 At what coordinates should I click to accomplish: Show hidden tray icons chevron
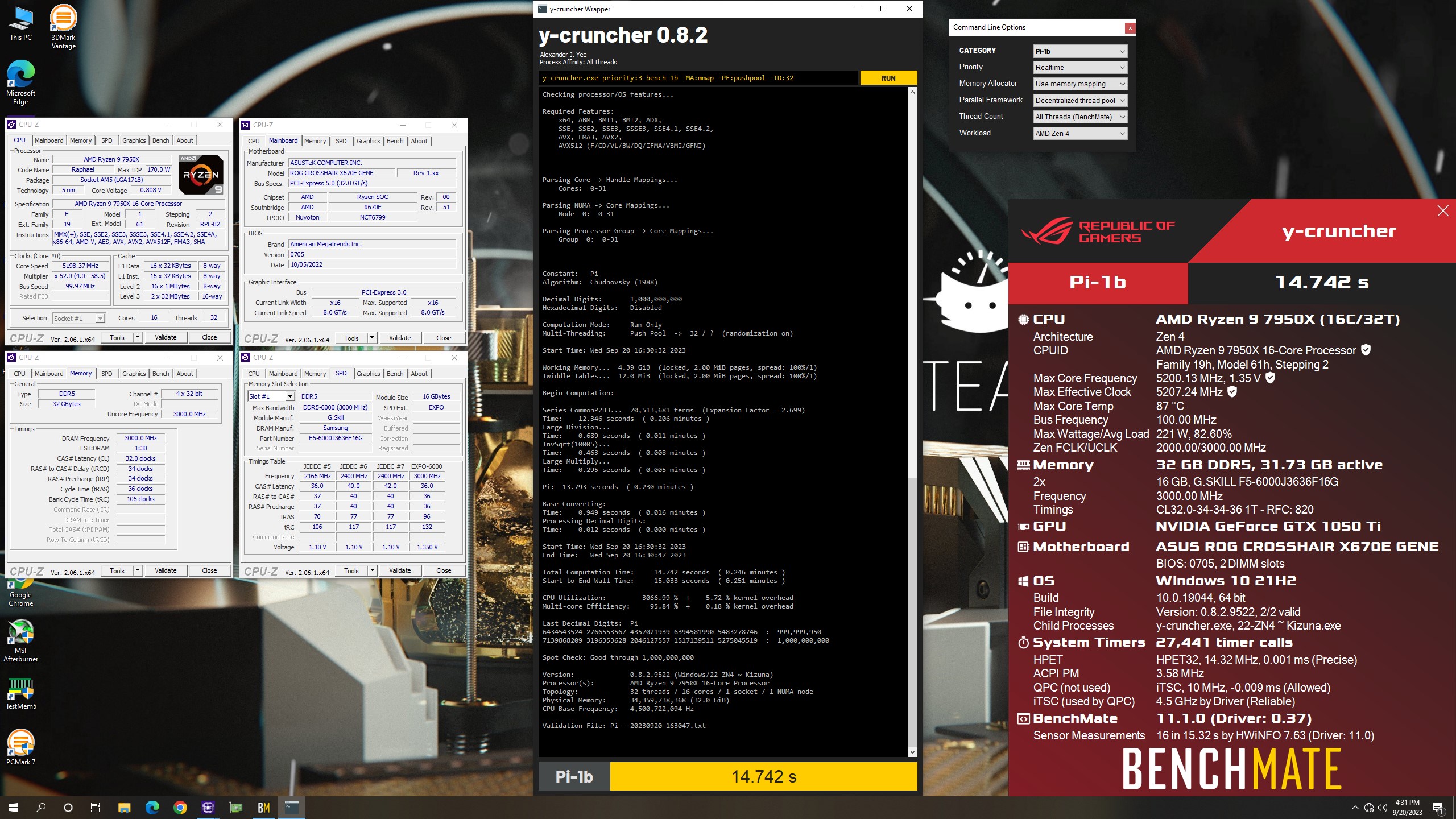1355,808
